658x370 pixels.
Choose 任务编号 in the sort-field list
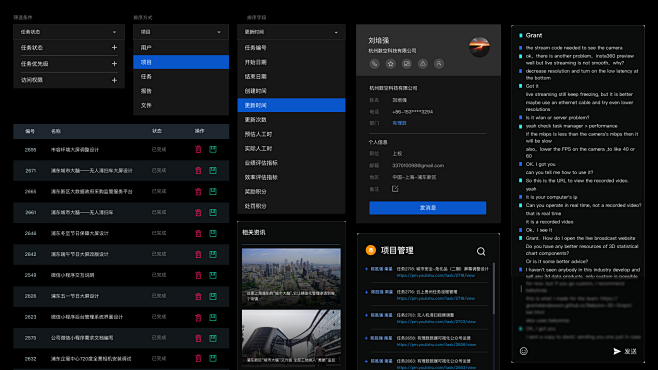tap(291, 48)
